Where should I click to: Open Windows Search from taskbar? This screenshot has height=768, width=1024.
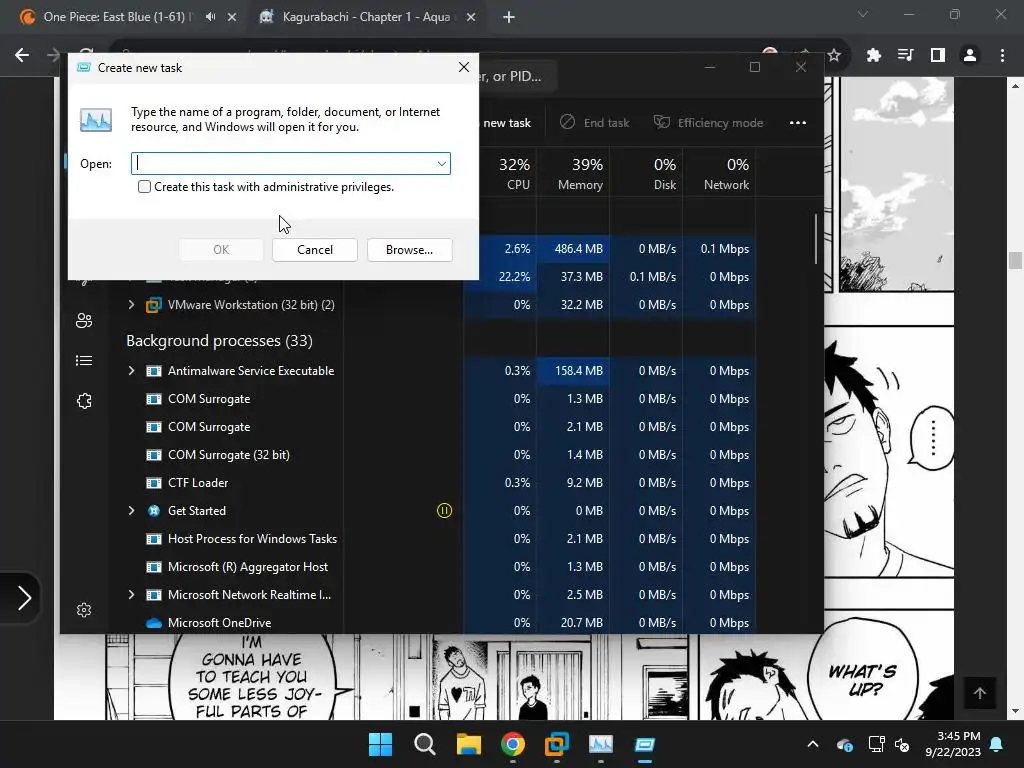tap(424, 744)
